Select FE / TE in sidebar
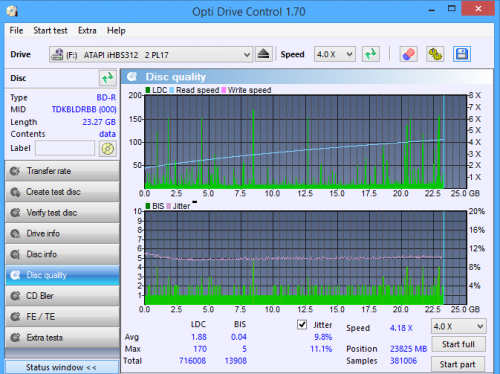This screenshot has width=500, height=374. (x=62, y=317)
